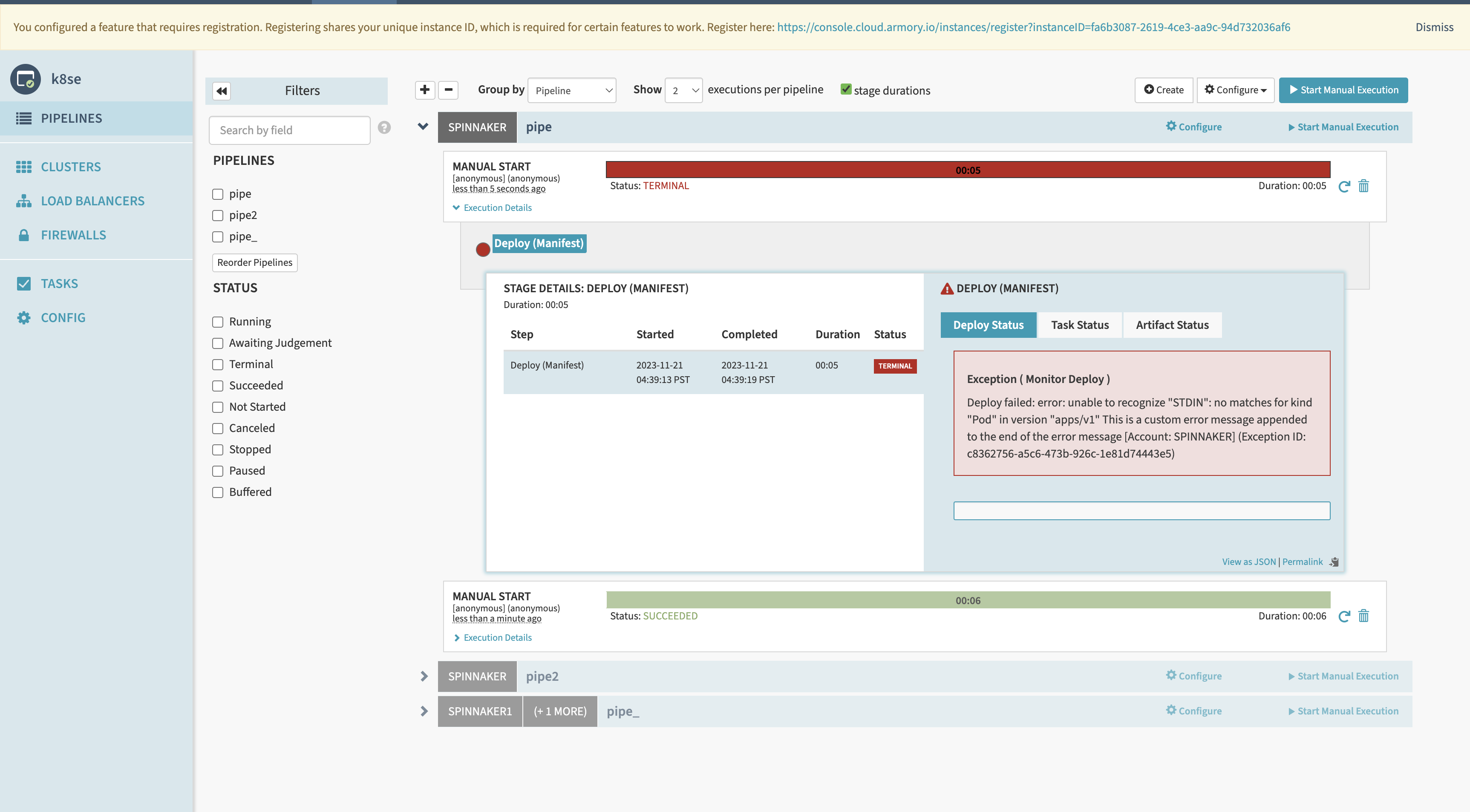Check the pipe2 pipeline filter
This screenshot has height=812, width=1470.
click(217, 216)
